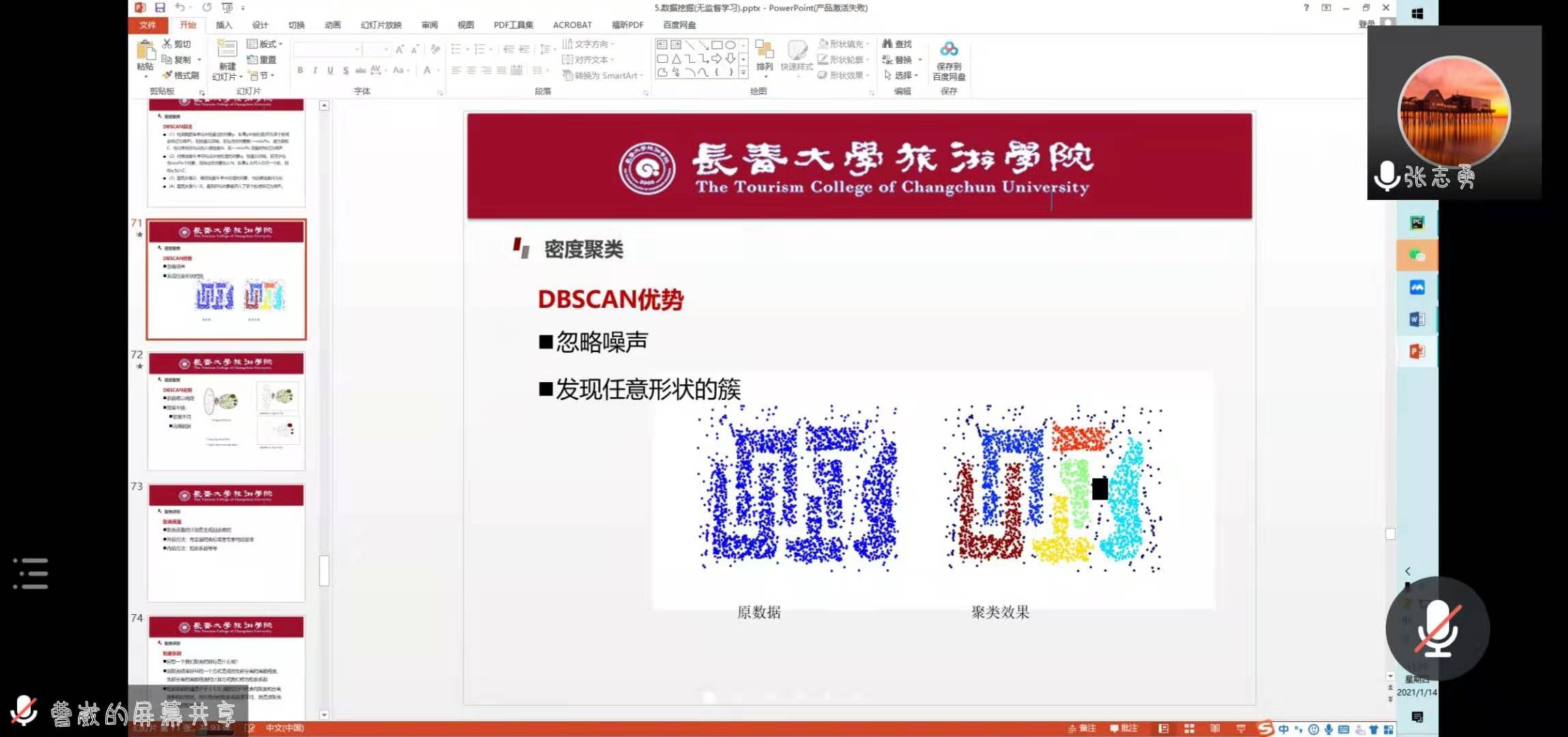Screen dimensions: 1568x737
Task: Open the font size combo box
Action: click(x=377, y=49)
